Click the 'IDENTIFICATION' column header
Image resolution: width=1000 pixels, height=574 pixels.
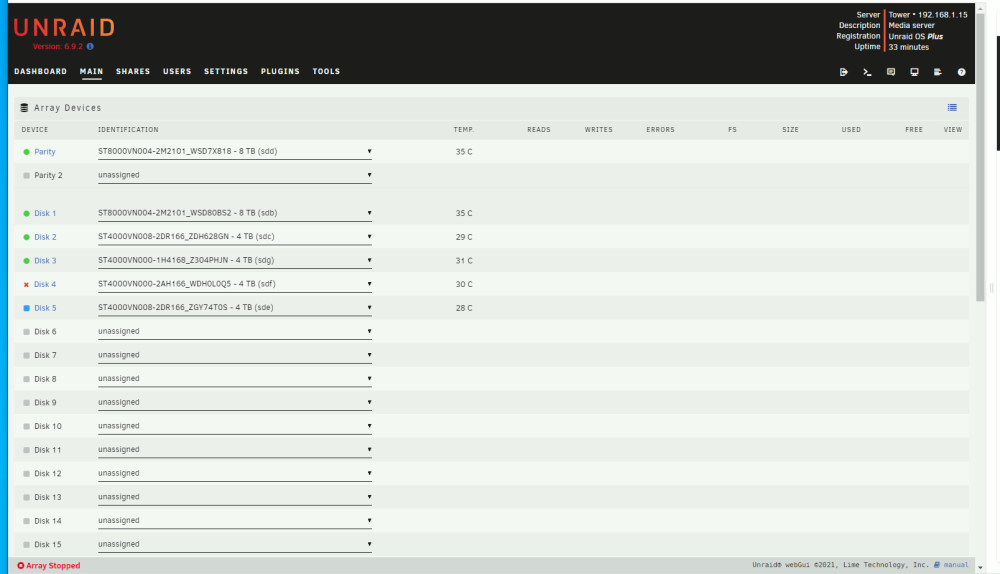point(128,129)
